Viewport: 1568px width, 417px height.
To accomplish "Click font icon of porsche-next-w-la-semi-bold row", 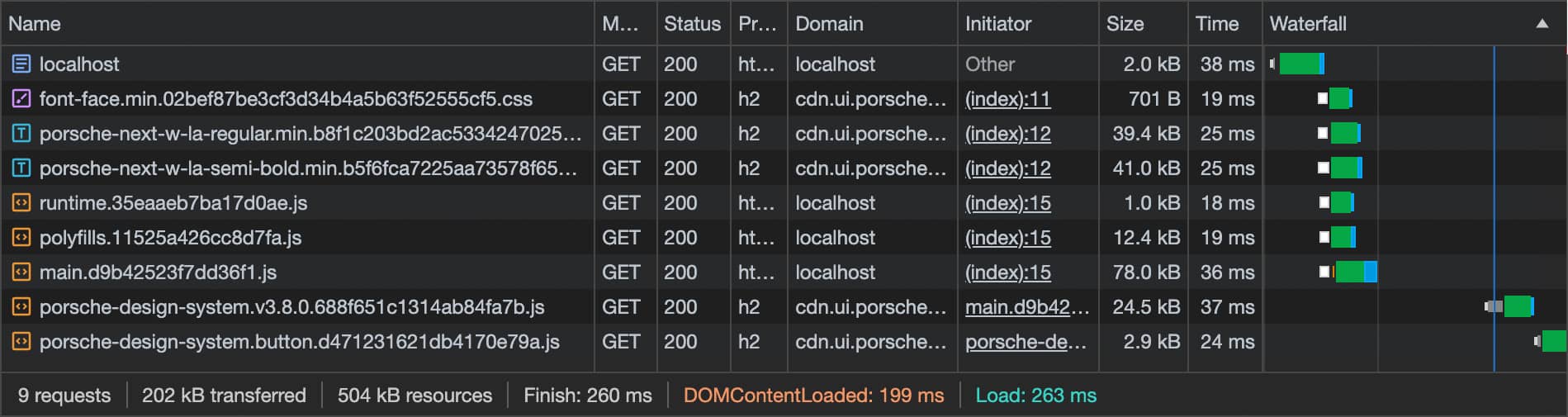I will (x=21, y=168).
